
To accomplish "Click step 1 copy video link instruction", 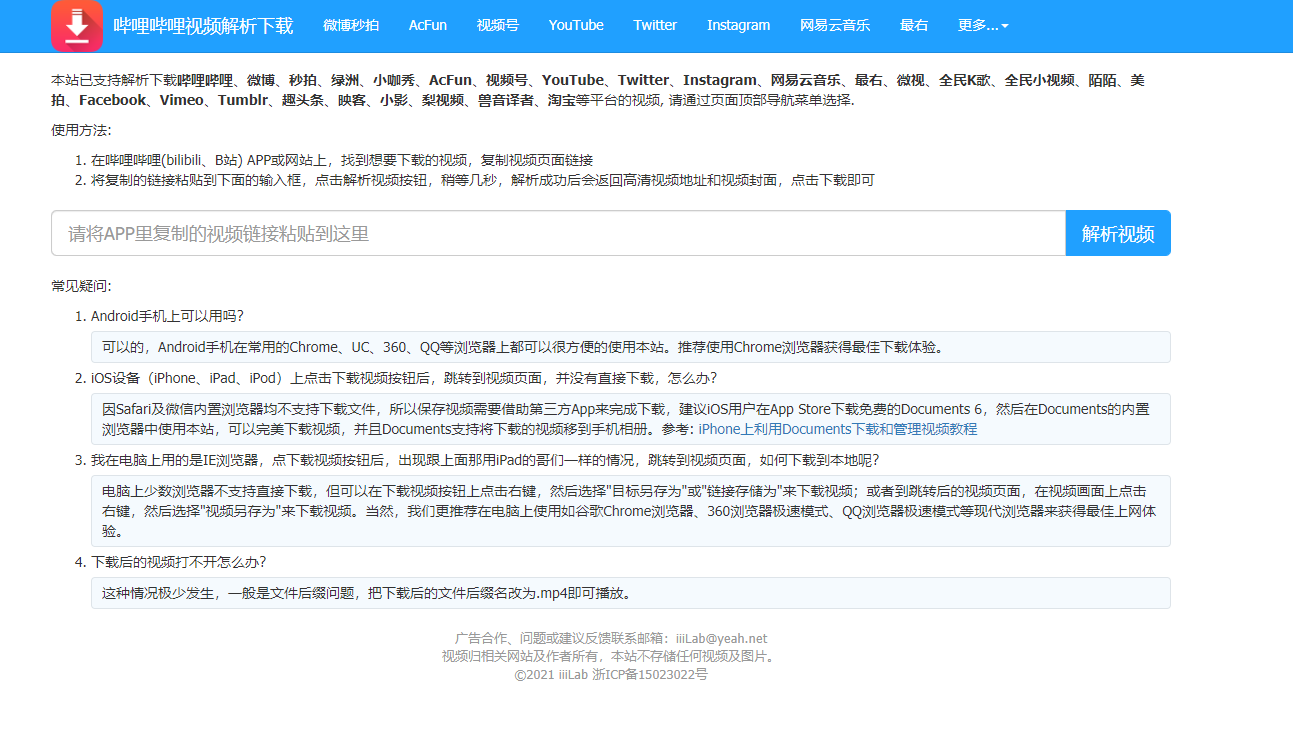I will [x=342, y=160].
